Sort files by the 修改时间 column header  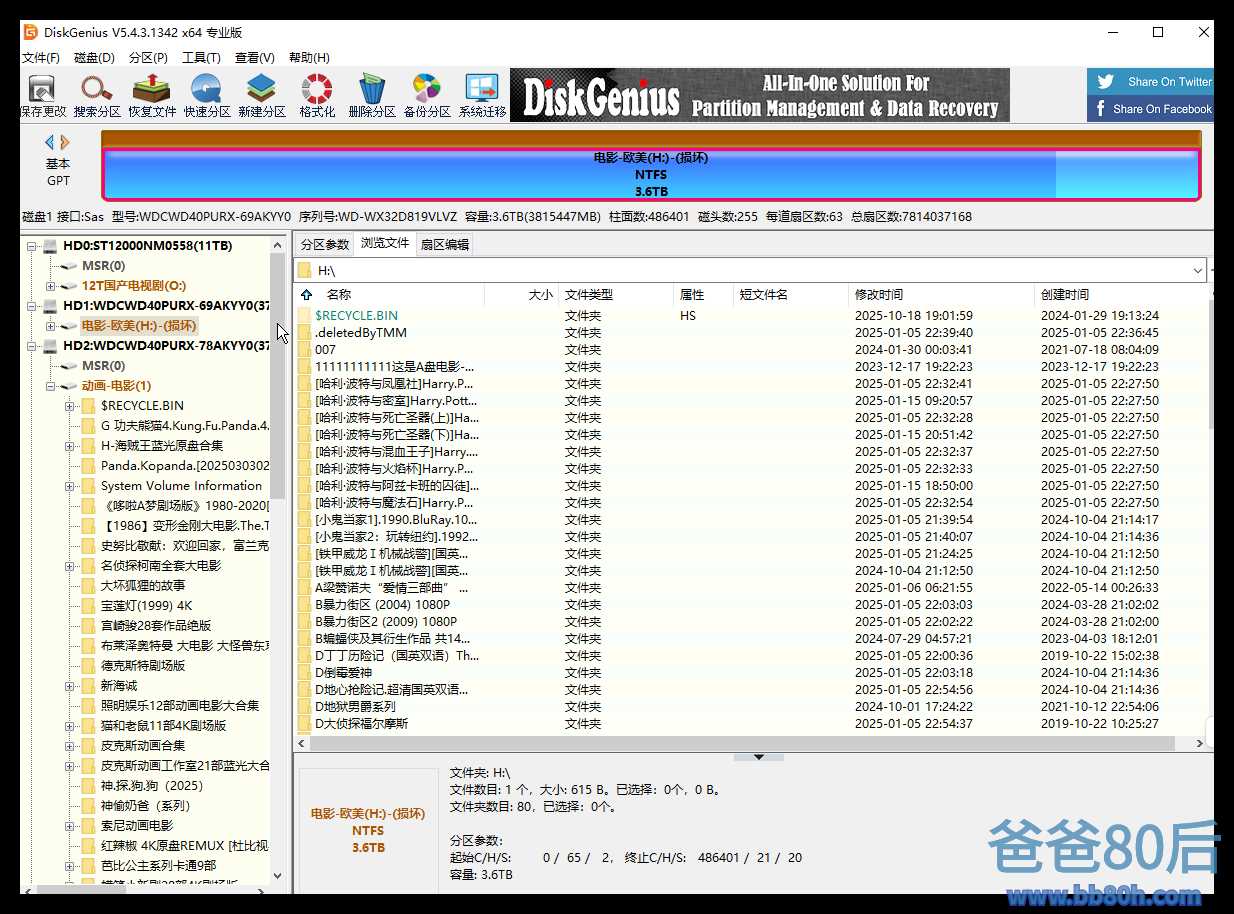coord(879,295)
